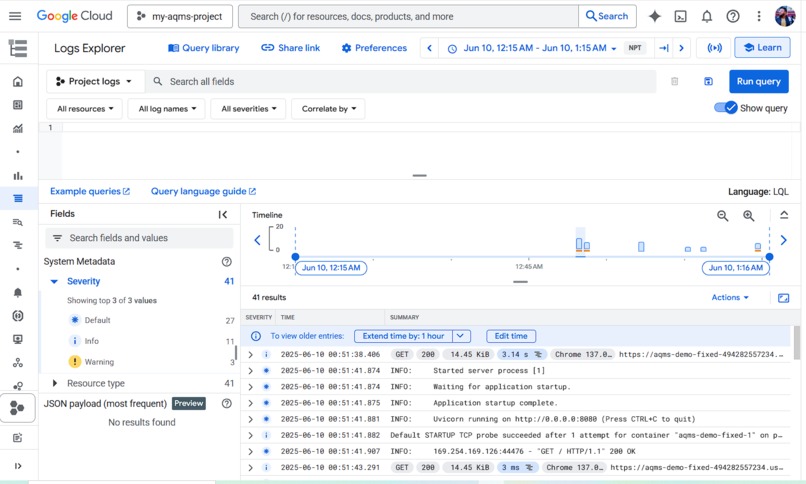806x484 pixels.
Task: Open the time range picker dropdown
Action: pos(534,48)
